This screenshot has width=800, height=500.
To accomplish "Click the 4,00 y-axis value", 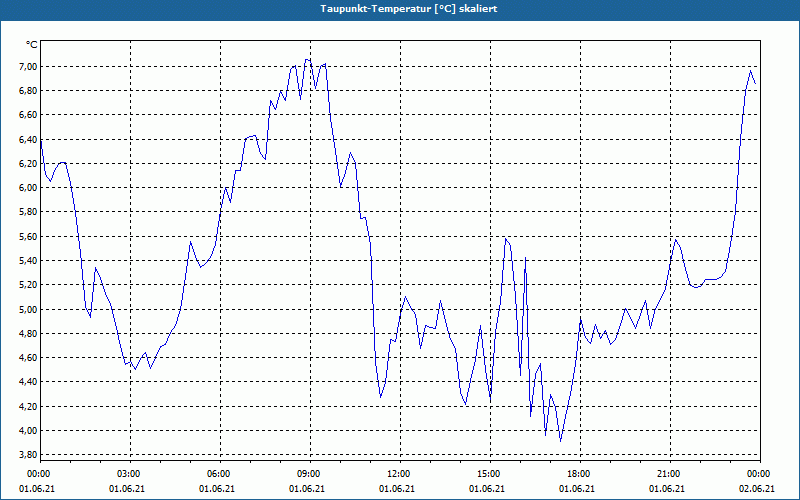I will 29,431.
